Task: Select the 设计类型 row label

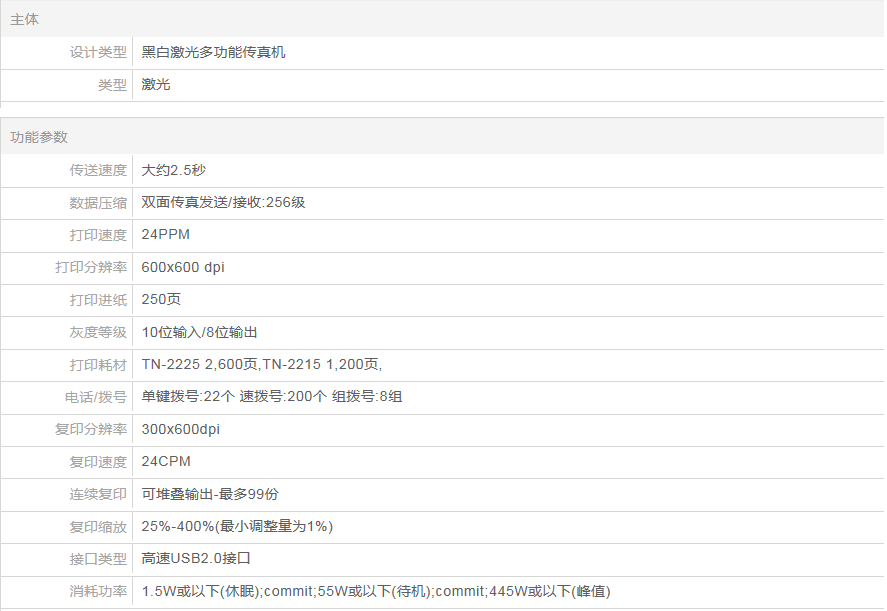Action: pyautogui.click(x=98, y=53)
